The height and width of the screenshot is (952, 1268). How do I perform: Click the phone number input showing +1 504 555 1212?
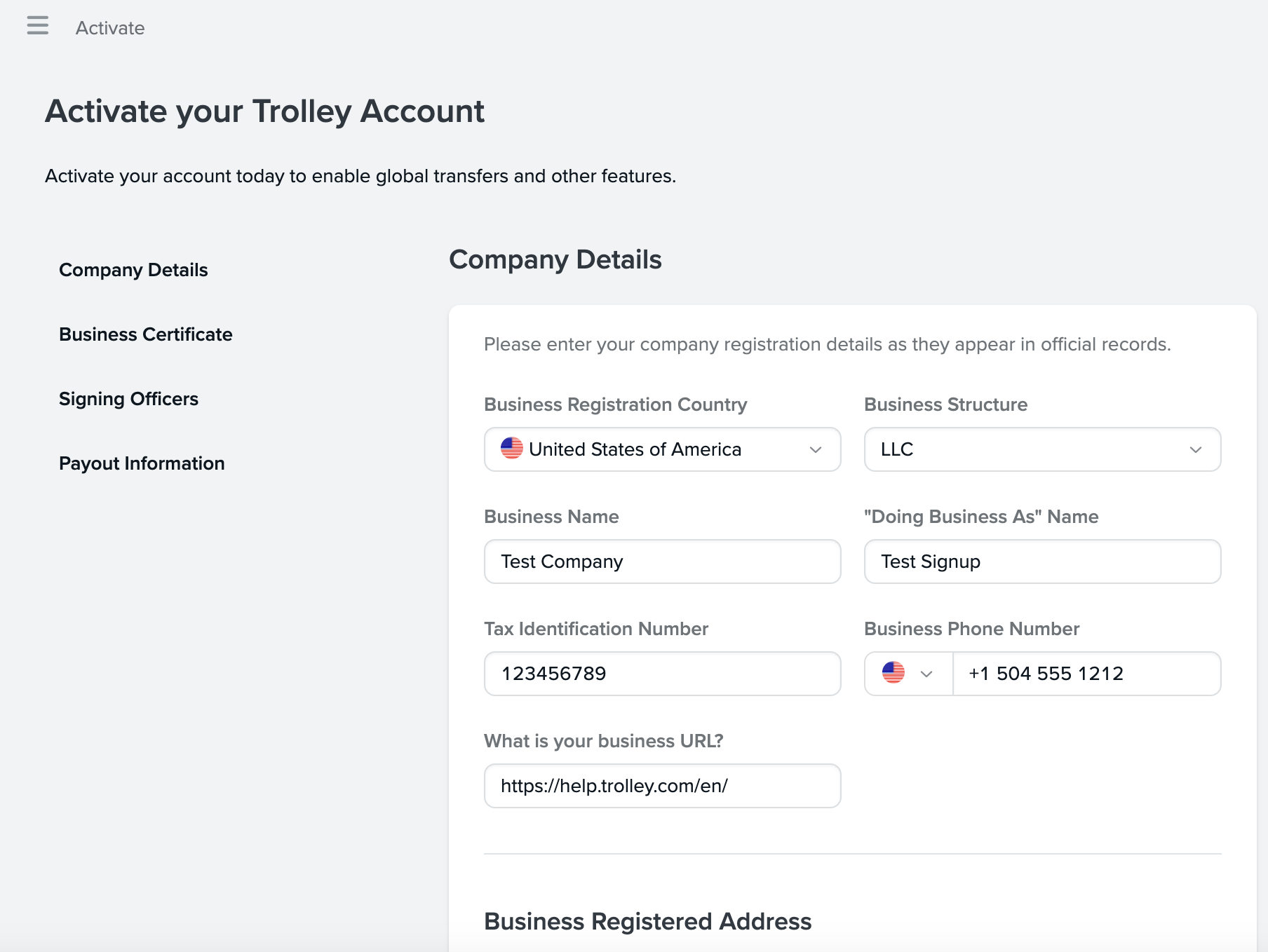(1086, 674)
